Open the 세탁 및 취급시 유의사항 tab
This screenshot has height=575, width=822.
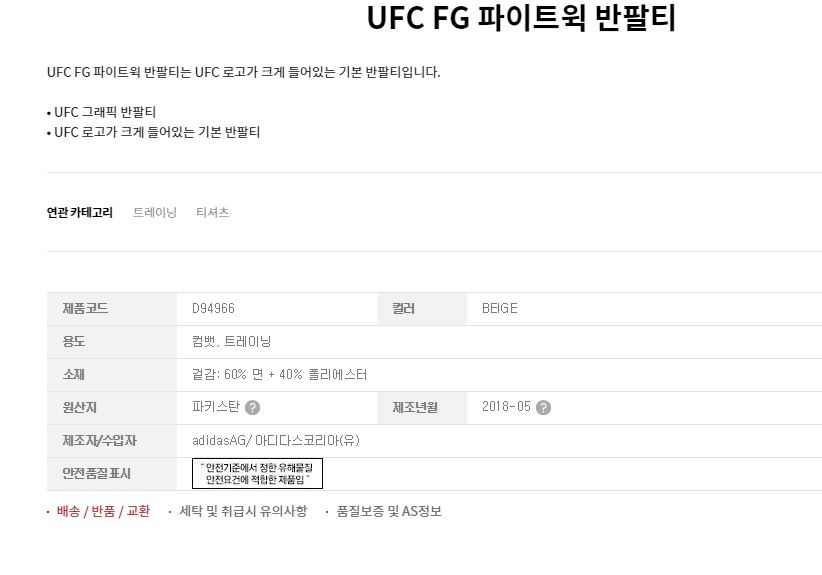coord(243,512)
